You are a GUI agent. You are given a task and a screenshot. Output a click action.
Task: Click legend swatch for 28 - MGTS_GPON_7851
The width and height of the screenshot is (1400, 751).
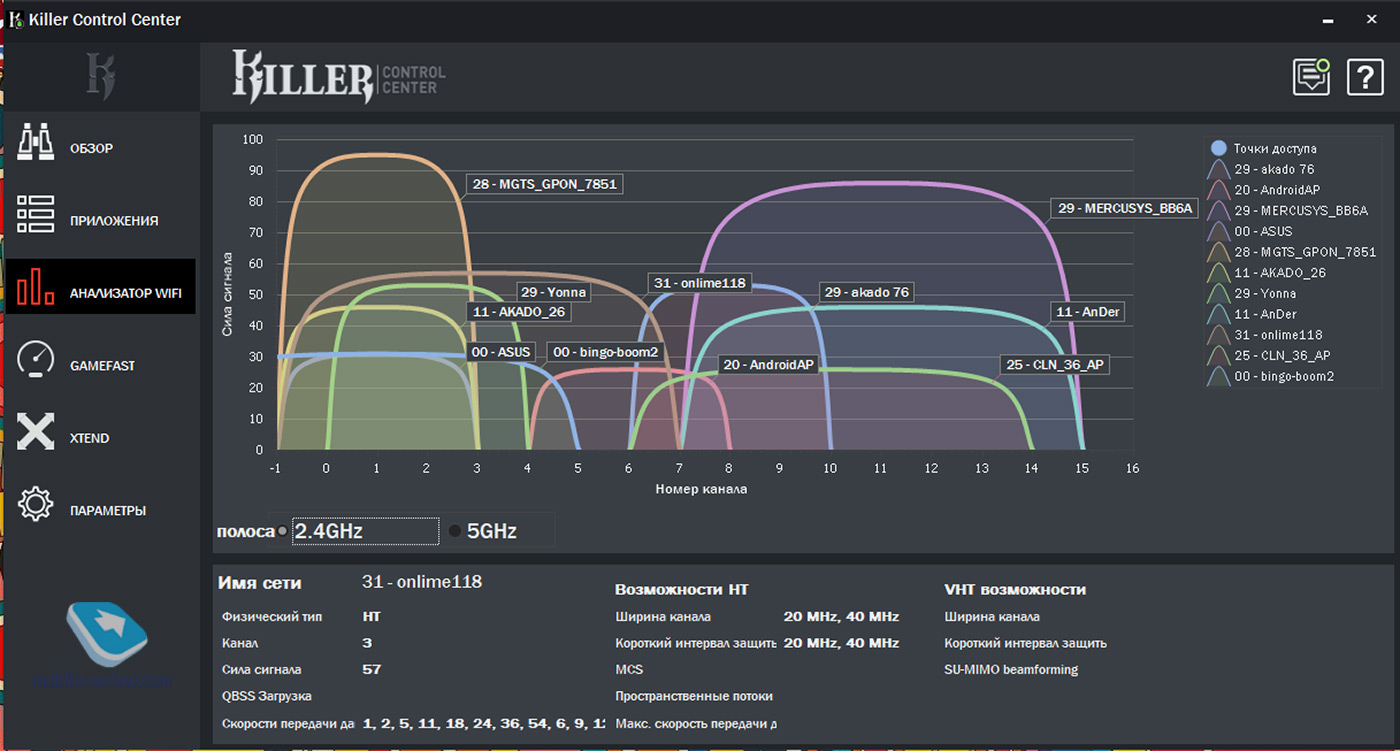coord(1218,252)
